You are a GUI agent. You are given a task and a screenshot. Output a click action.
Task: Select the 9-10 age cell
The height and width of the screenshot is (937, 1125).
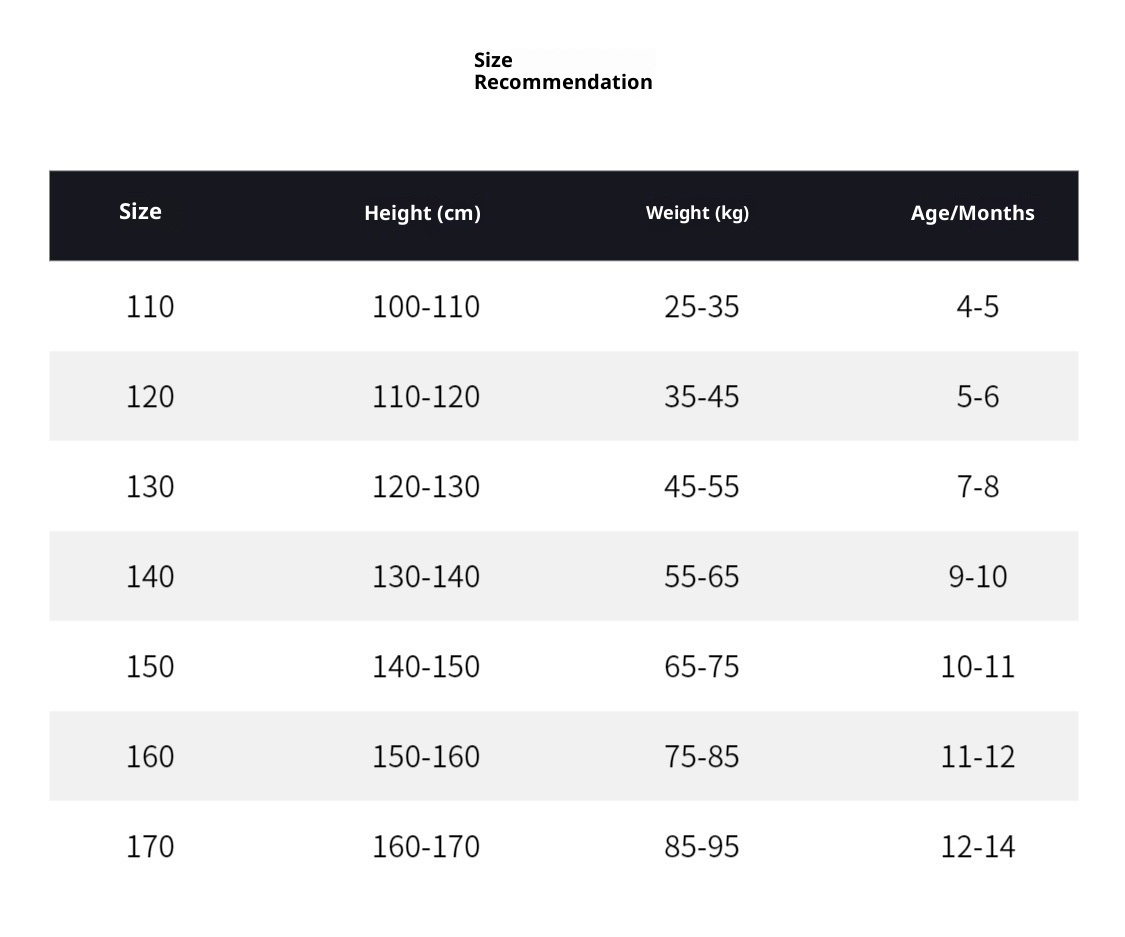(x=977, y=576)
